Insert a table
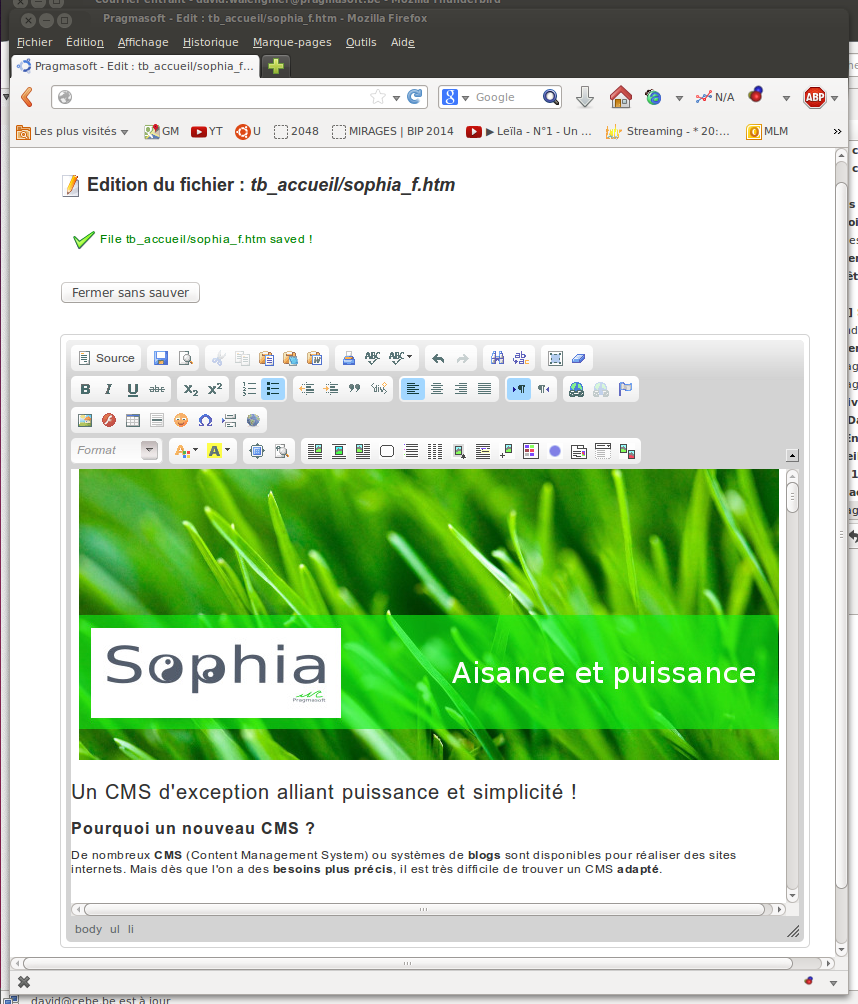Screen dimensions: 858x1004 point(133,420)
